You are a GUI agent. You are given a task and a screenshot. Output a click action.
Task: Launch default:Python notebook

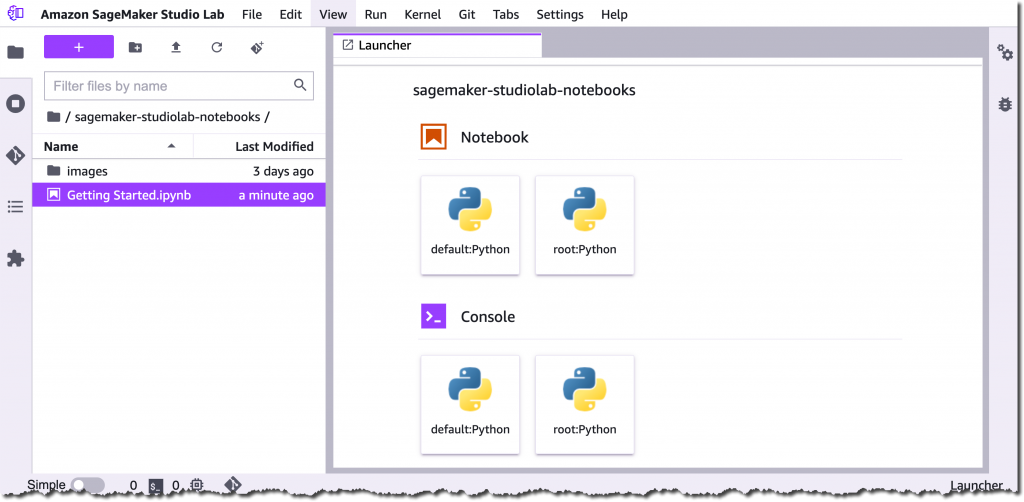coord(470,225)
